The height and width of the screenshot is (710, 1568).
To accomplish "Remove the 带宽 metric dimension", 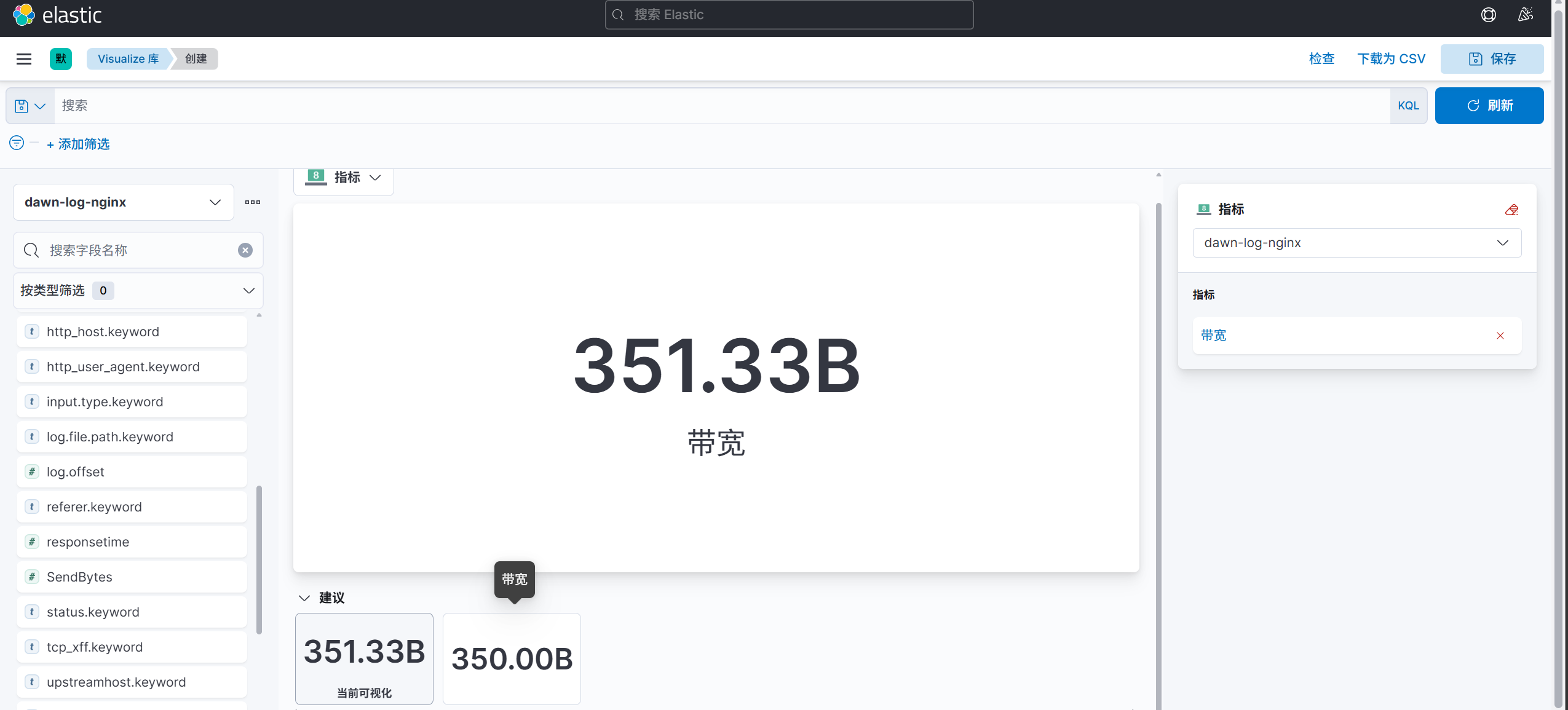I will click(x=1500, y=336).
